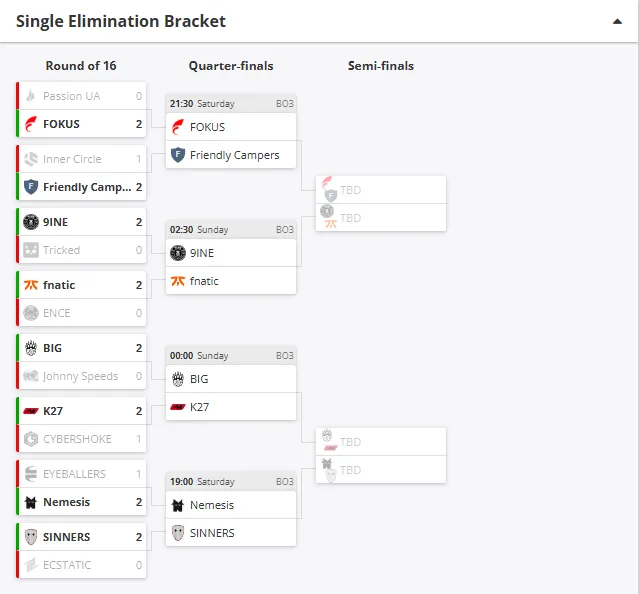639x594 pixels.
Task: Click the FOKUS logo in the quarter-finals
Action: click(178, 127)
